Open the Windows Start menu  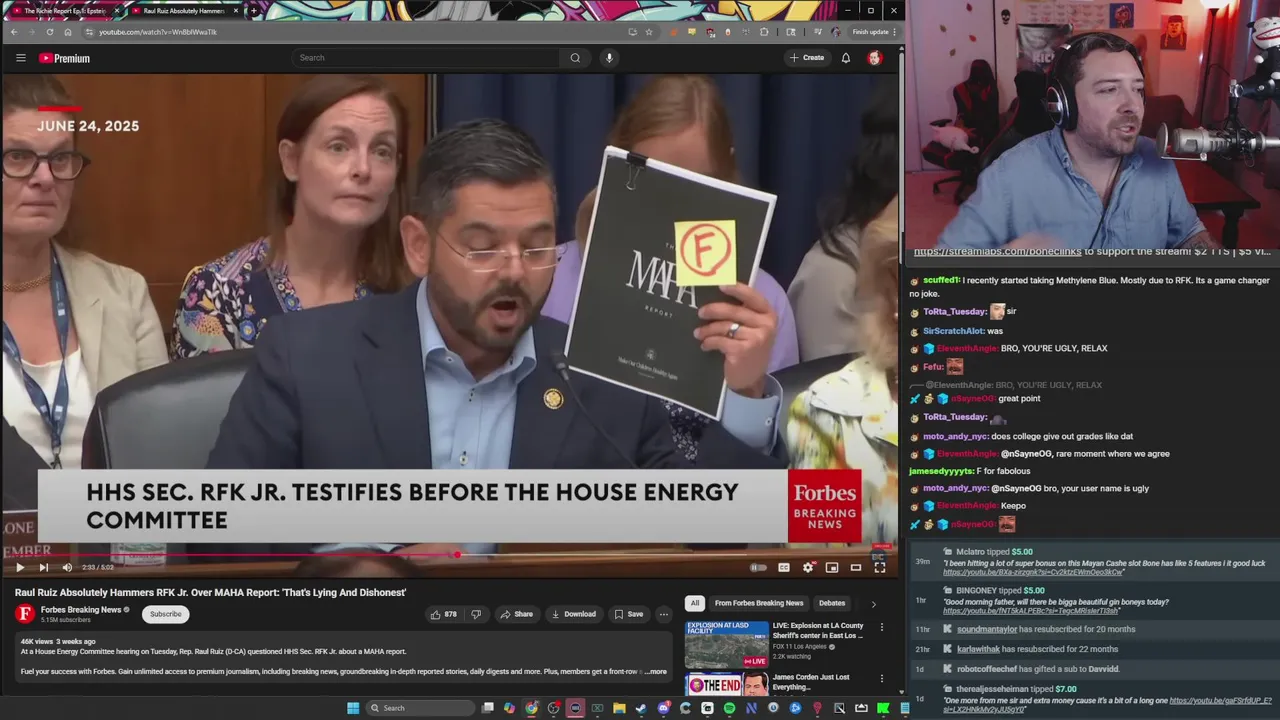pyautogui.click(x=353, y=708)
